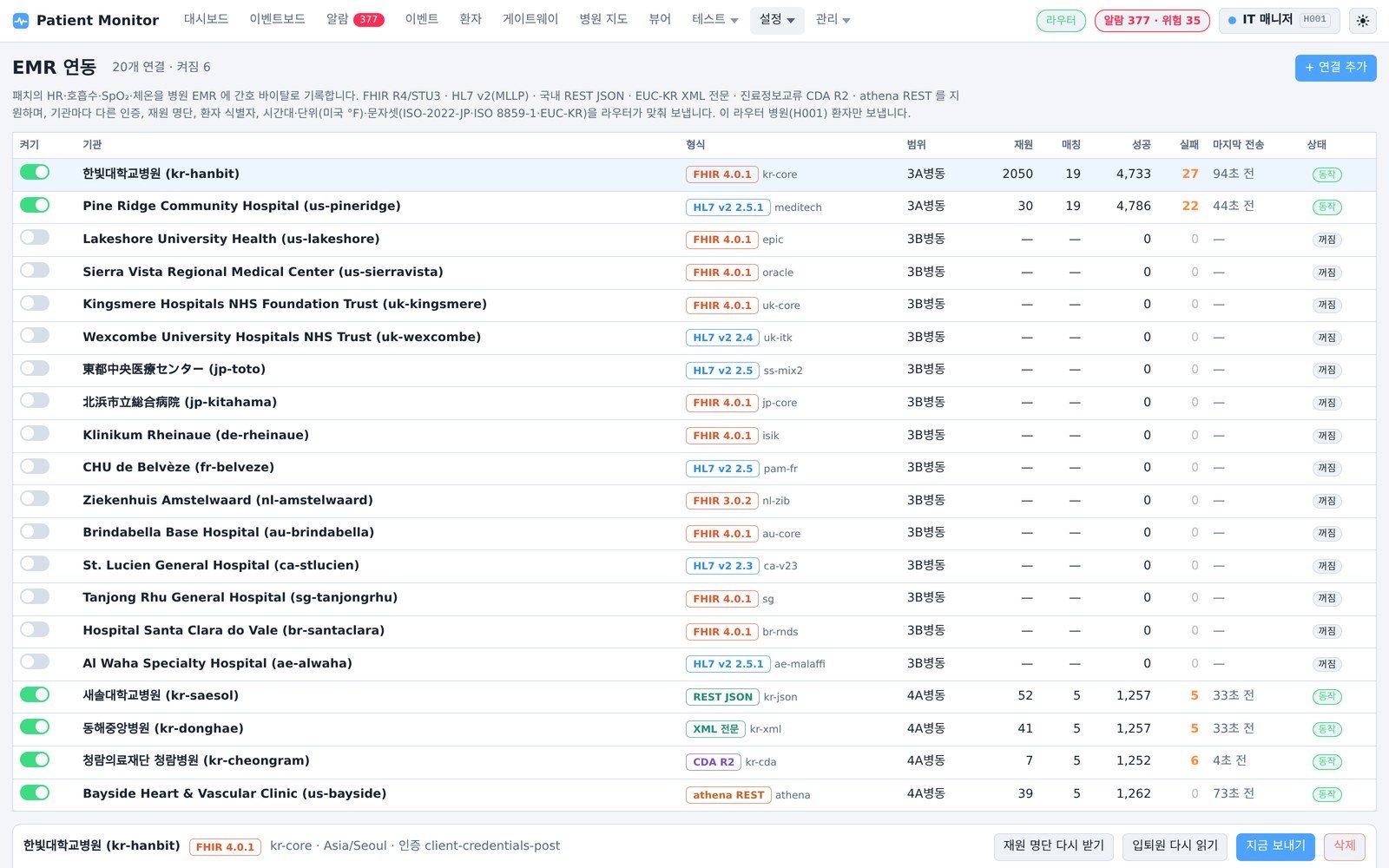Click the HL7 v2 2.5.1 badge in Pine Ridge row
Image resolution: width=1389 pixels, height=868 pixels.
pos(727,207)
